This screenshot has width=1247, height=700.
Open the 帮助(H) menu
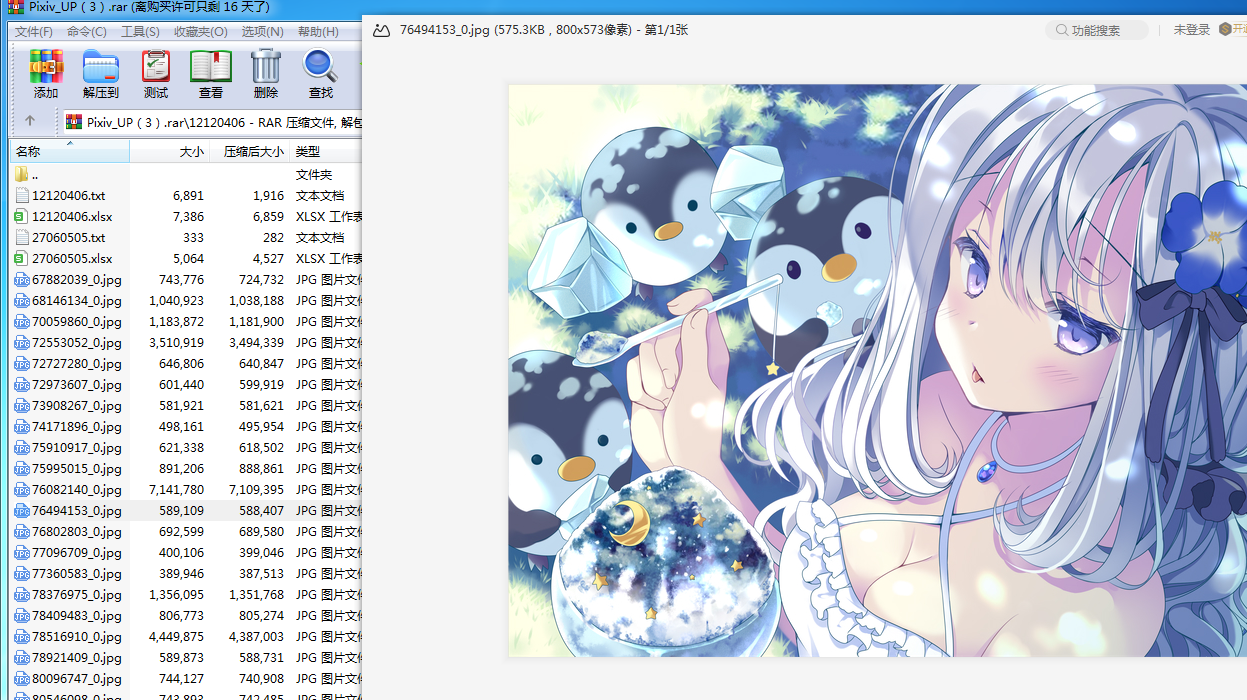click(x=318, y=32)
